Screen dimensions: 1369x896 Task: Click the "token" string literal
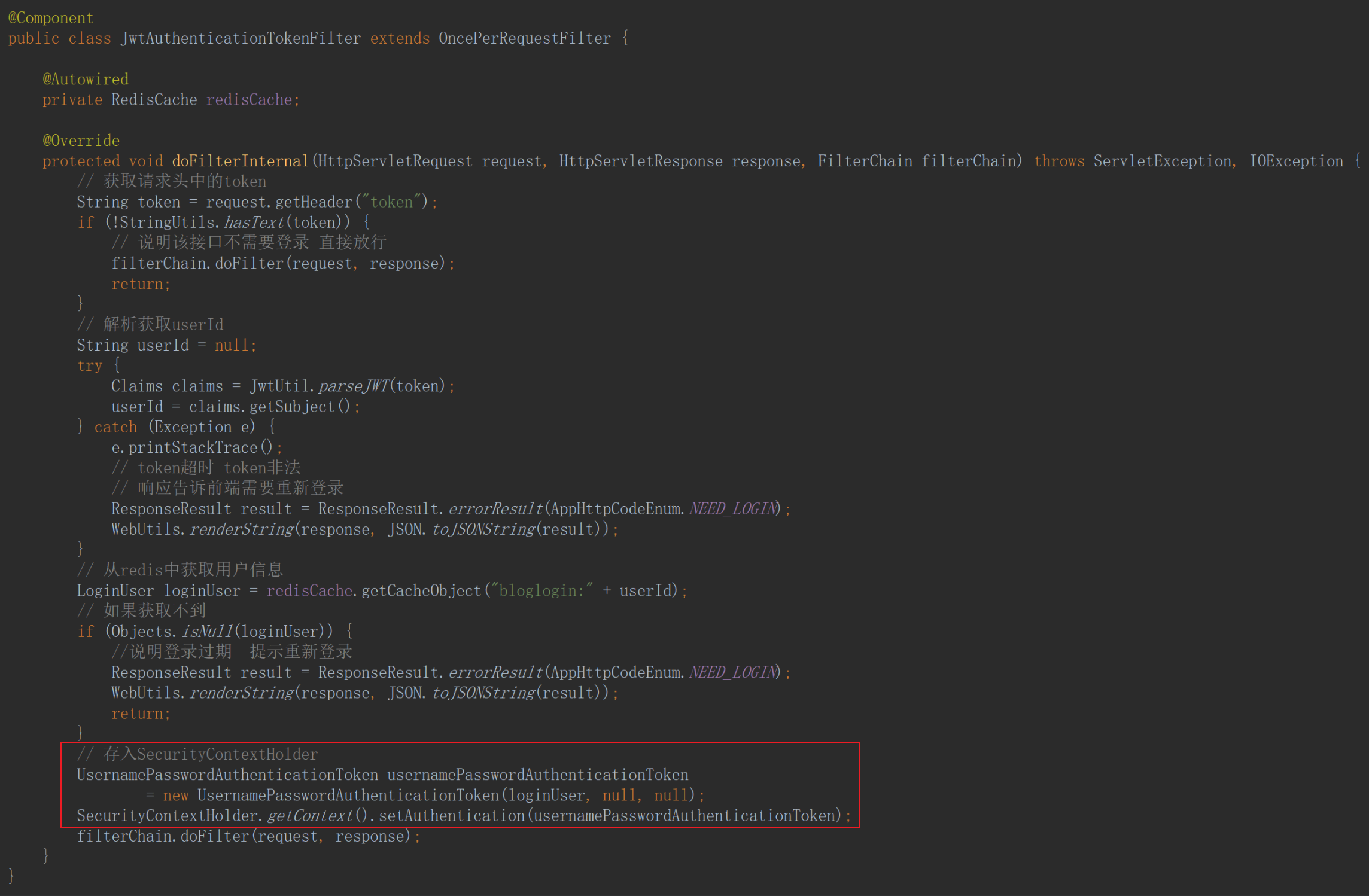coord(391,202)
